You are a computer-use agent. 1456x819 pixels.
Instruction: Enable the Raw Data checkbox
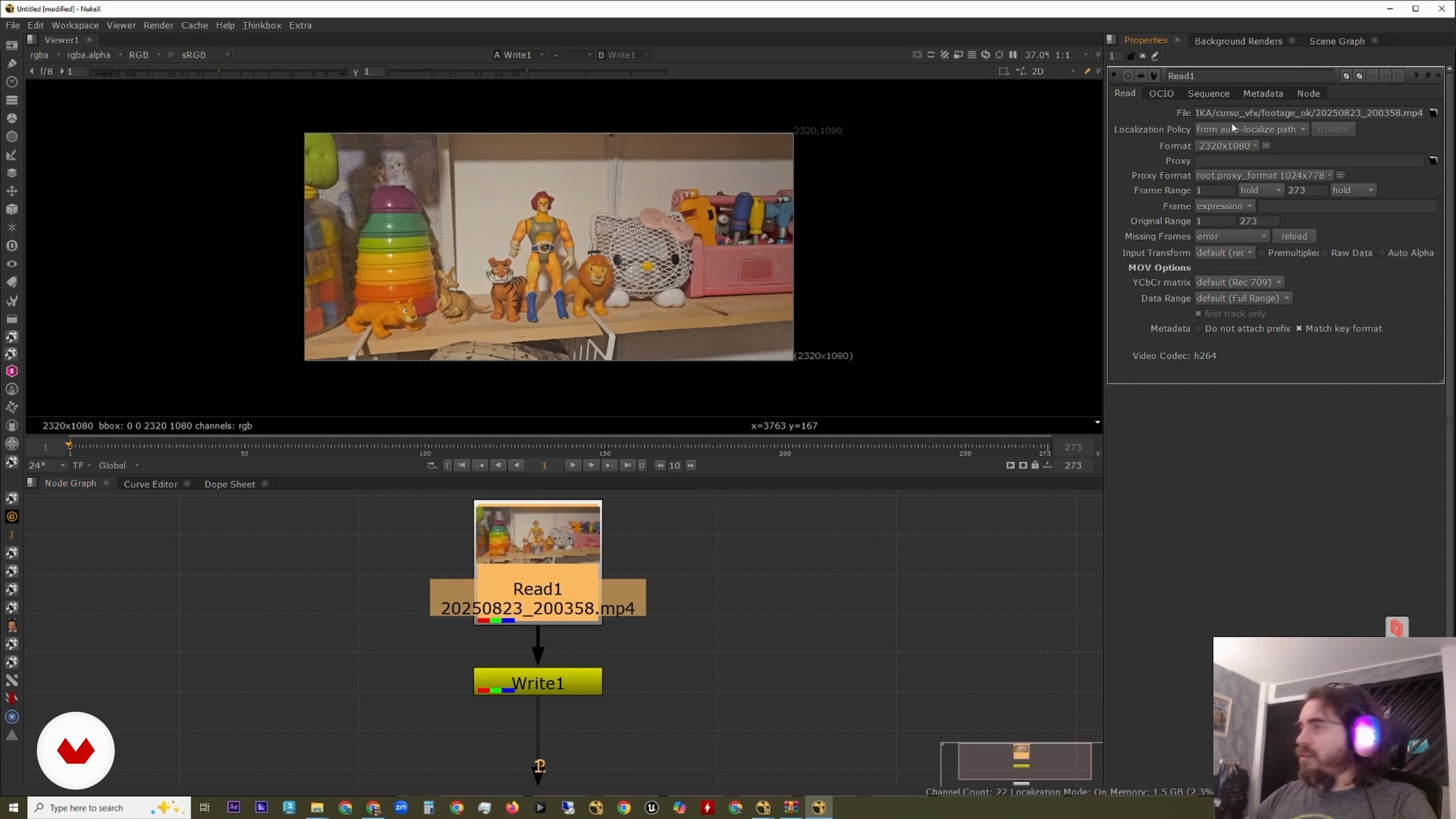click(1324, 253)
